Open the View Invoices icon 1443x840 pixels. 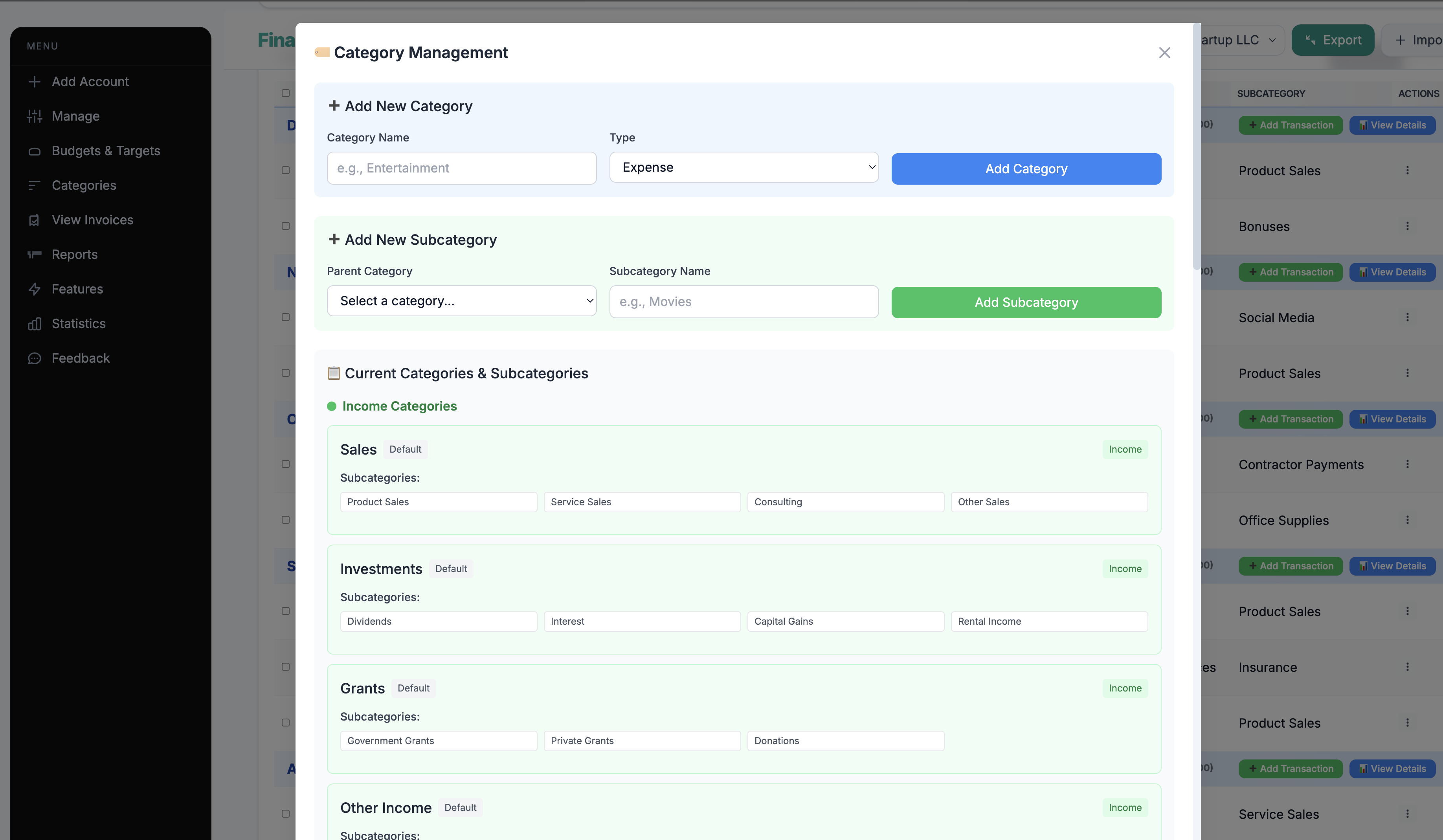coord(35,220)
